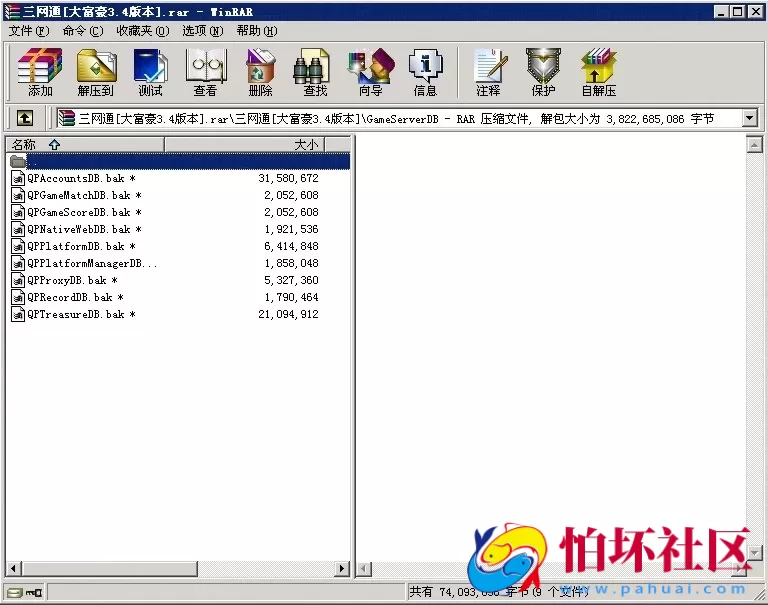Click size value 31,580,672
This screenshot has height=605, width=768.
pyautogui.click(x=288, y=178)
